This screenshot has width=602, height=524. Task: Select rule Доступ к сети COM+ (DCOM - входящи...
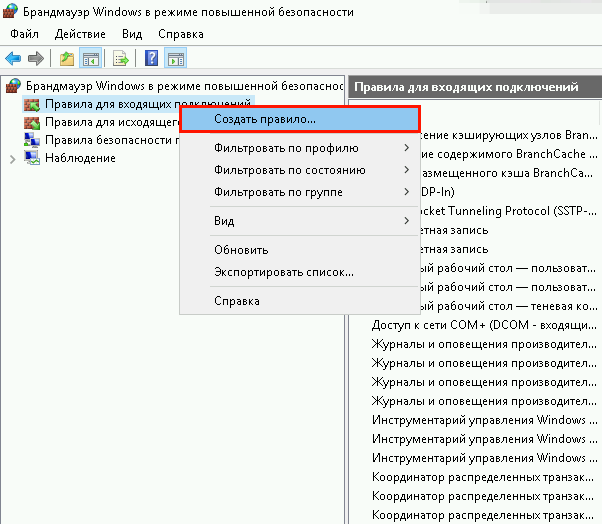click(484, 325)
